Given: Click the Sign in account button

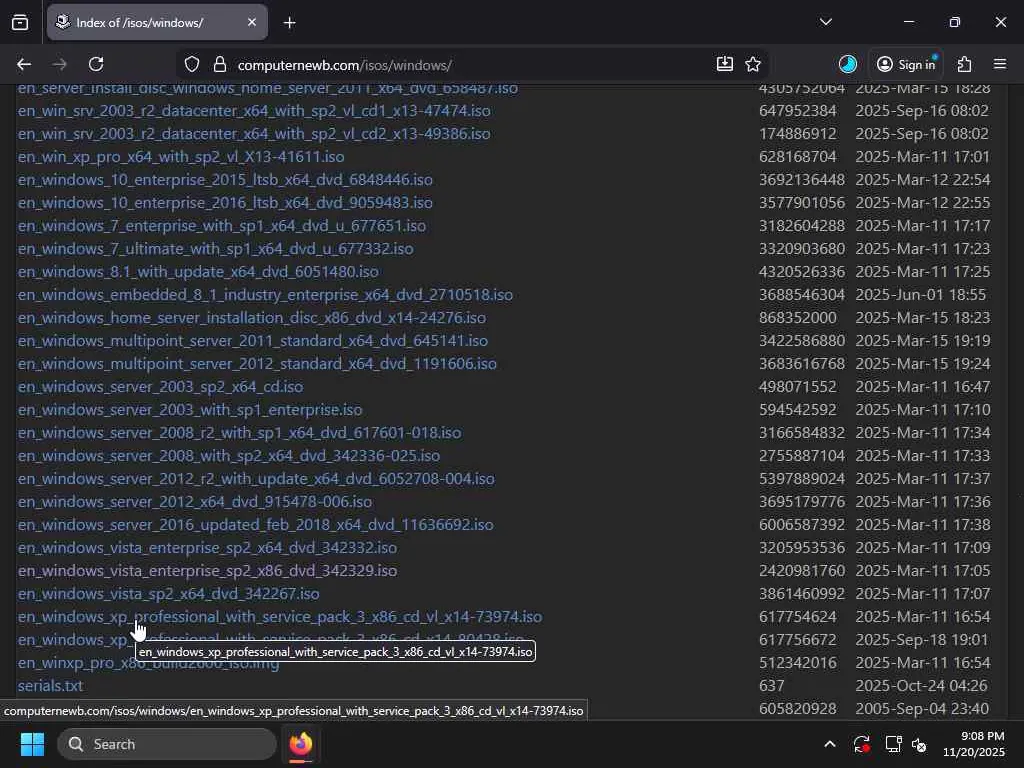Looking at the screenshot, I should (x=906, y=64).
